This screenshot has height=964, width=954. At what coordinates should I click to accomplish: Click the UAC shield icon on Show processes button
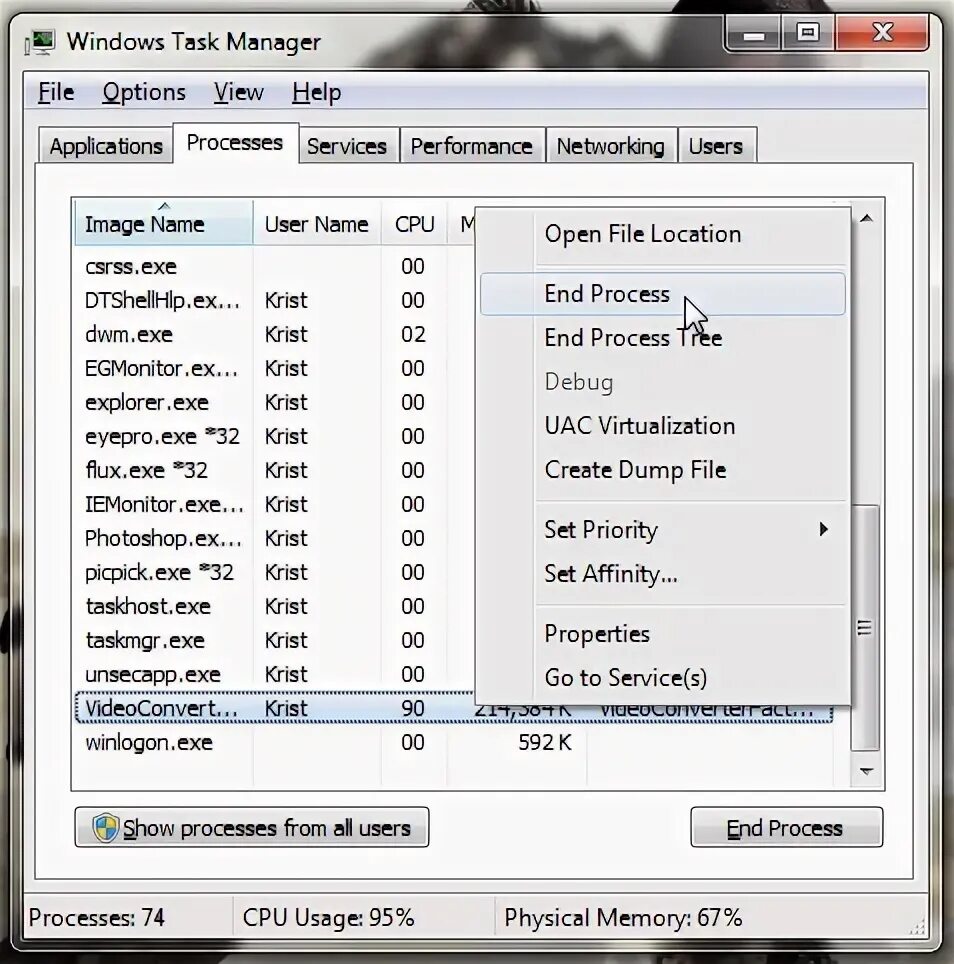(105, 828)
